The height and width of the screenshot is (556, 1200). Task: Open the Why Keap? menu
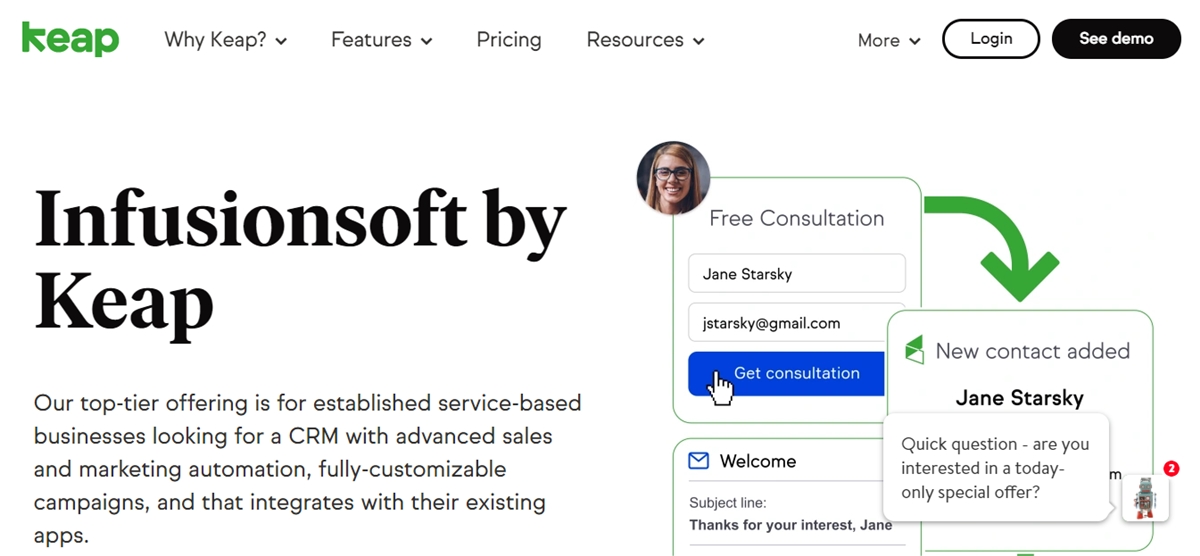click(226, 40)
